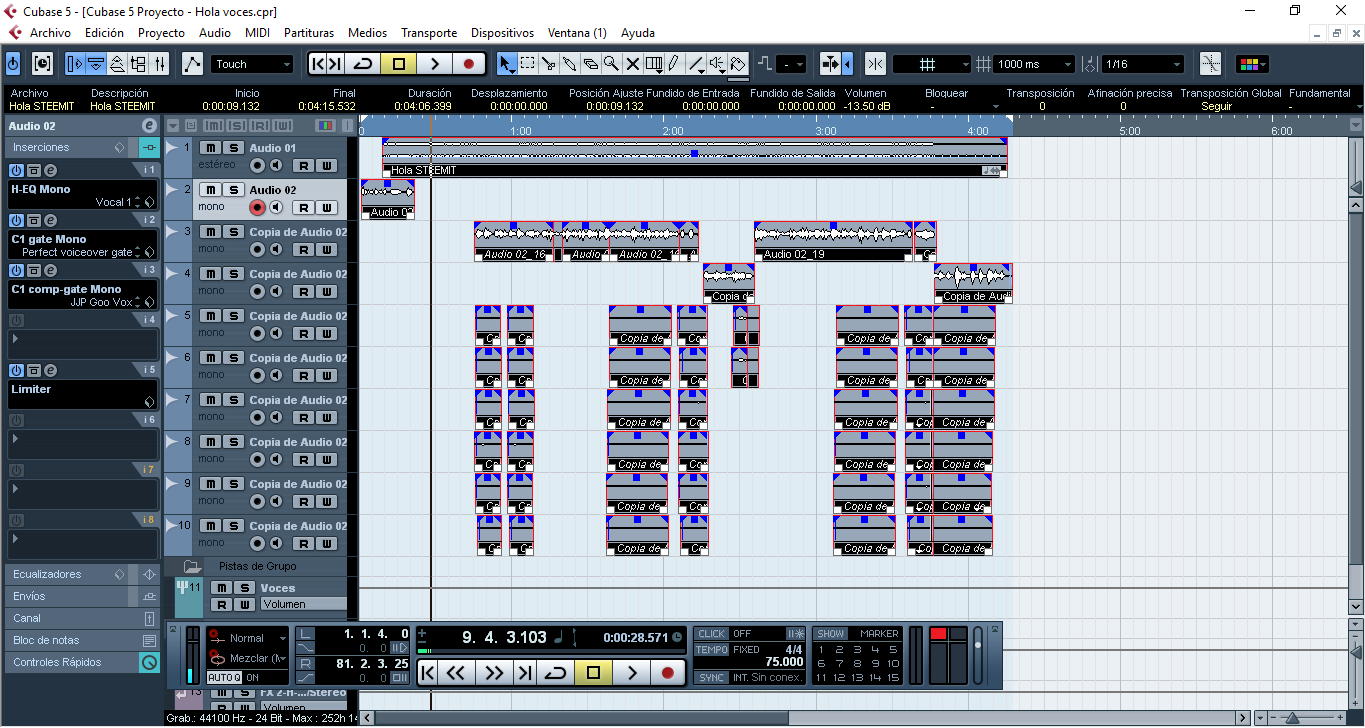This screenshot has width=1365, height=728.
Task: Solo the Audio 01 track
Action: point(233,148)
